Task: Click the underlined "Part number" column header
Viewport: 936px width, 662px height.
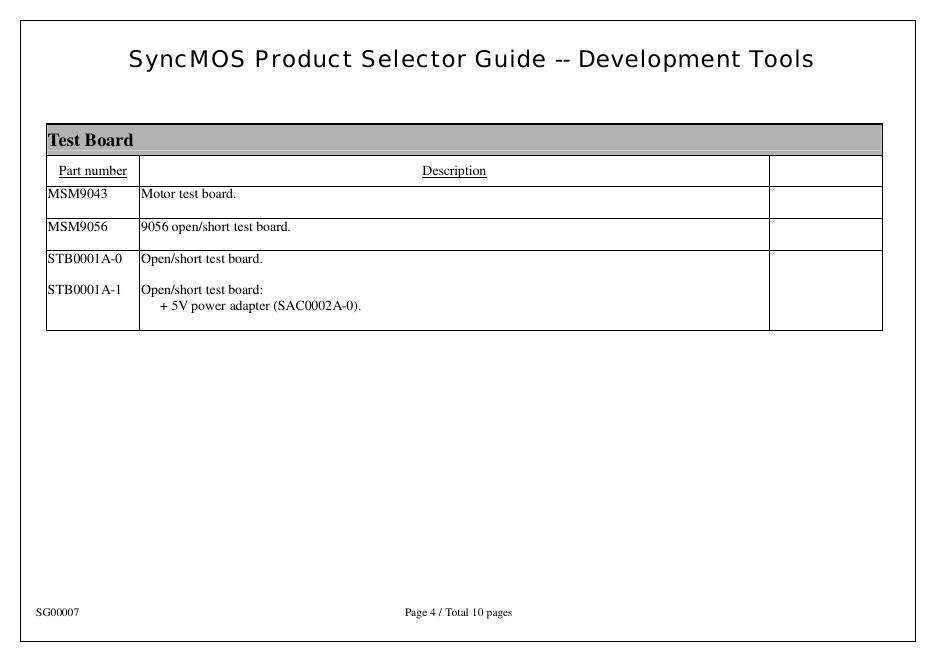Action: [x=93, y=171]
